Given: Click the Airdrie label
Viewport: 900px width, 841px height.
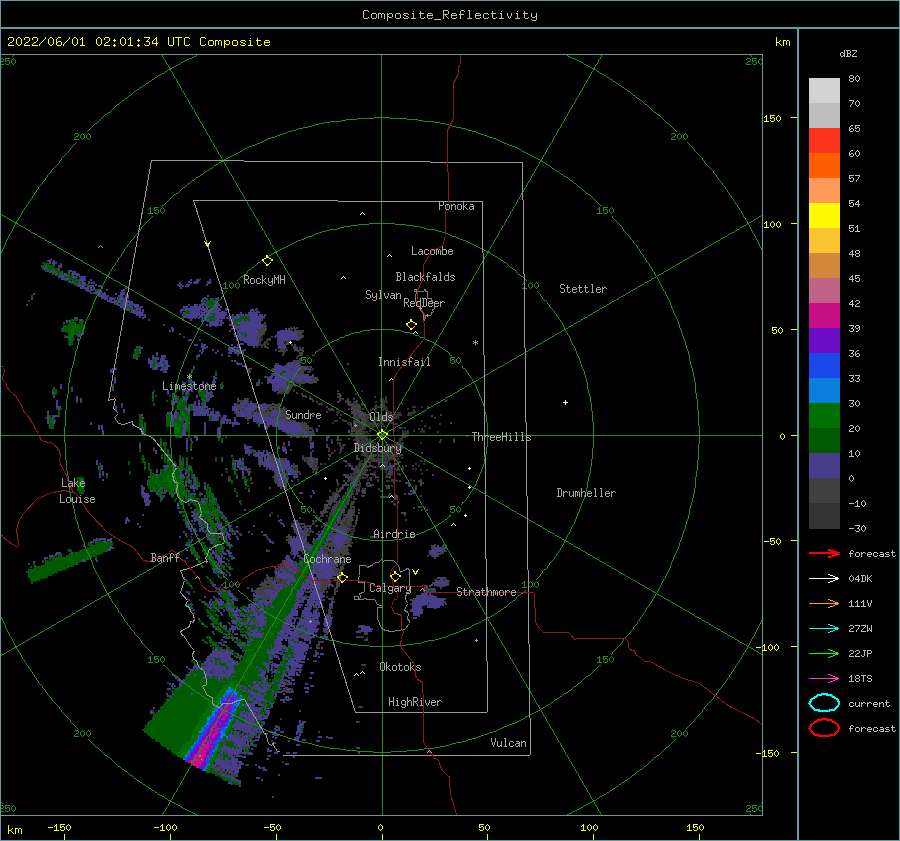Looking at the screenshot, I should [394, 534].
